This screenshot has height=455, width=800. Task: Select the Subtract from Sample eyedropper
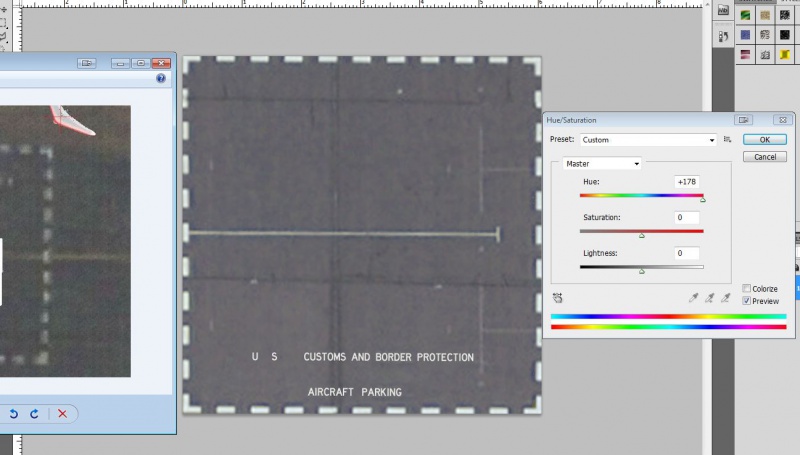coord(726,298)
